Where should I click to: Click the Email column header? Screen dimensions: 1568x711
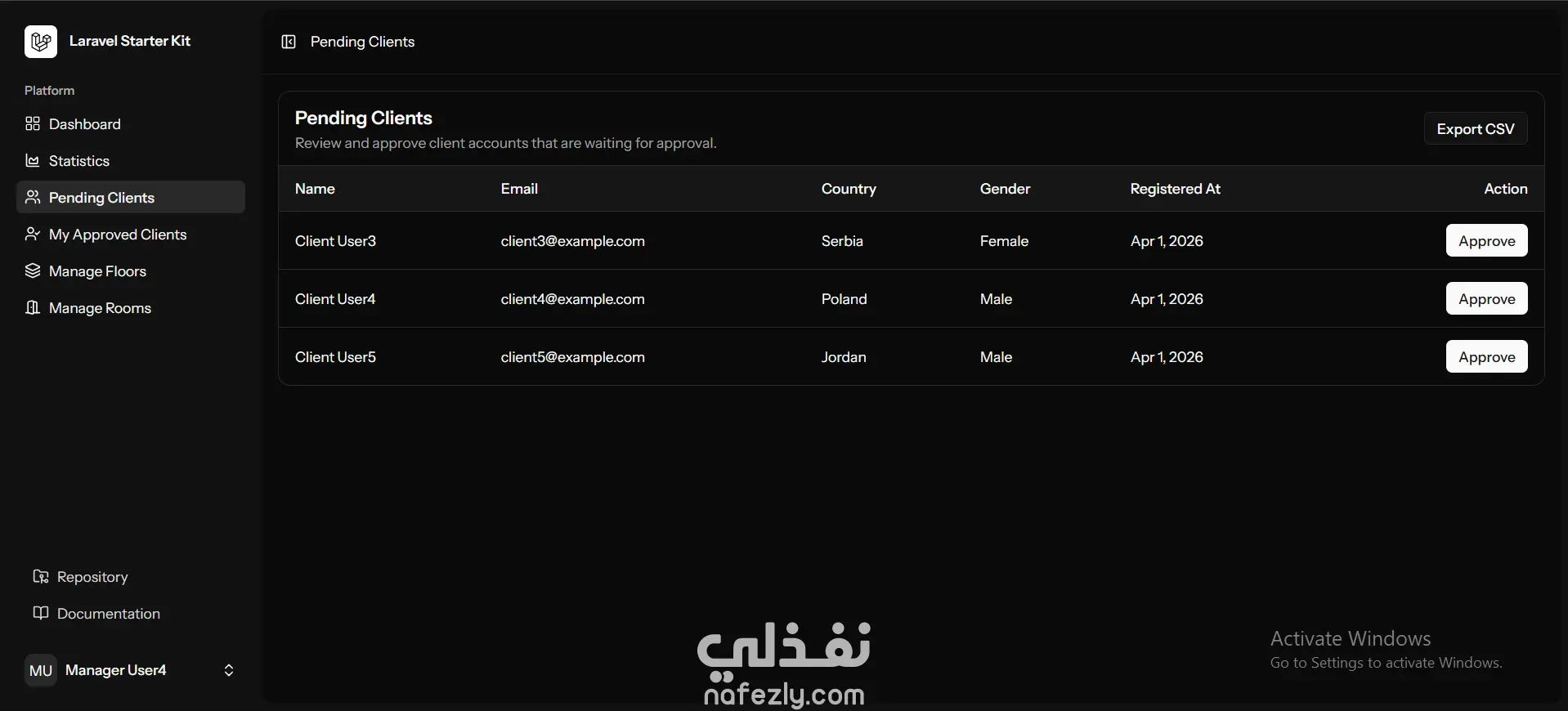click(519, 189)
